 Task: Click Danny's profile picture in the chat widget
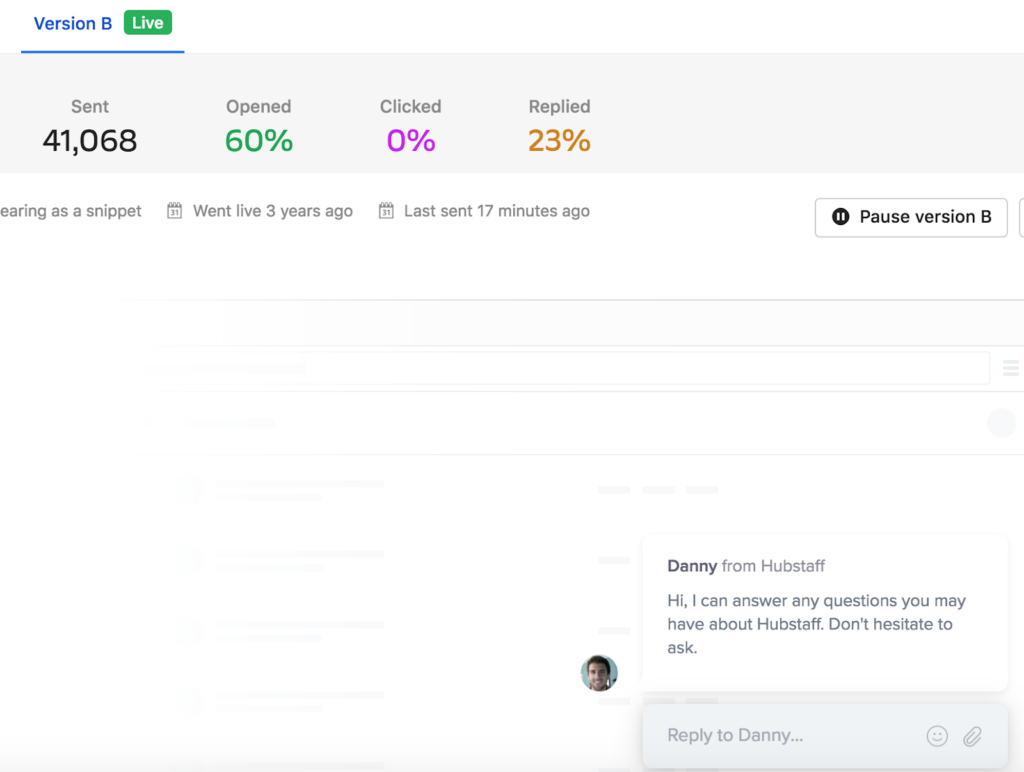pos(599,673)
